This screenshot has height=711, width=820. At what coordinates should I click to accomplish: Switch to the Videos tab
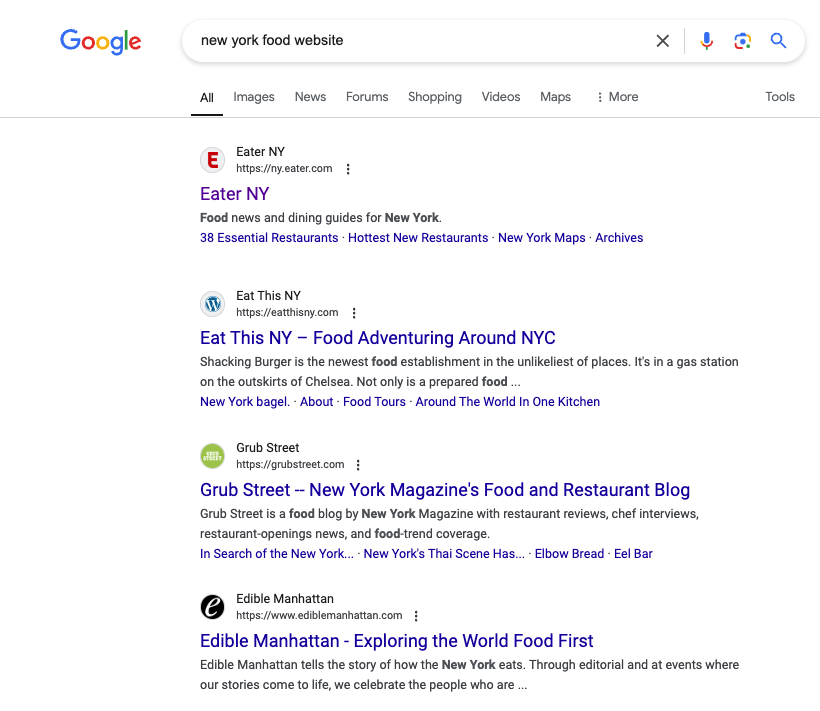tap(500, 97)
